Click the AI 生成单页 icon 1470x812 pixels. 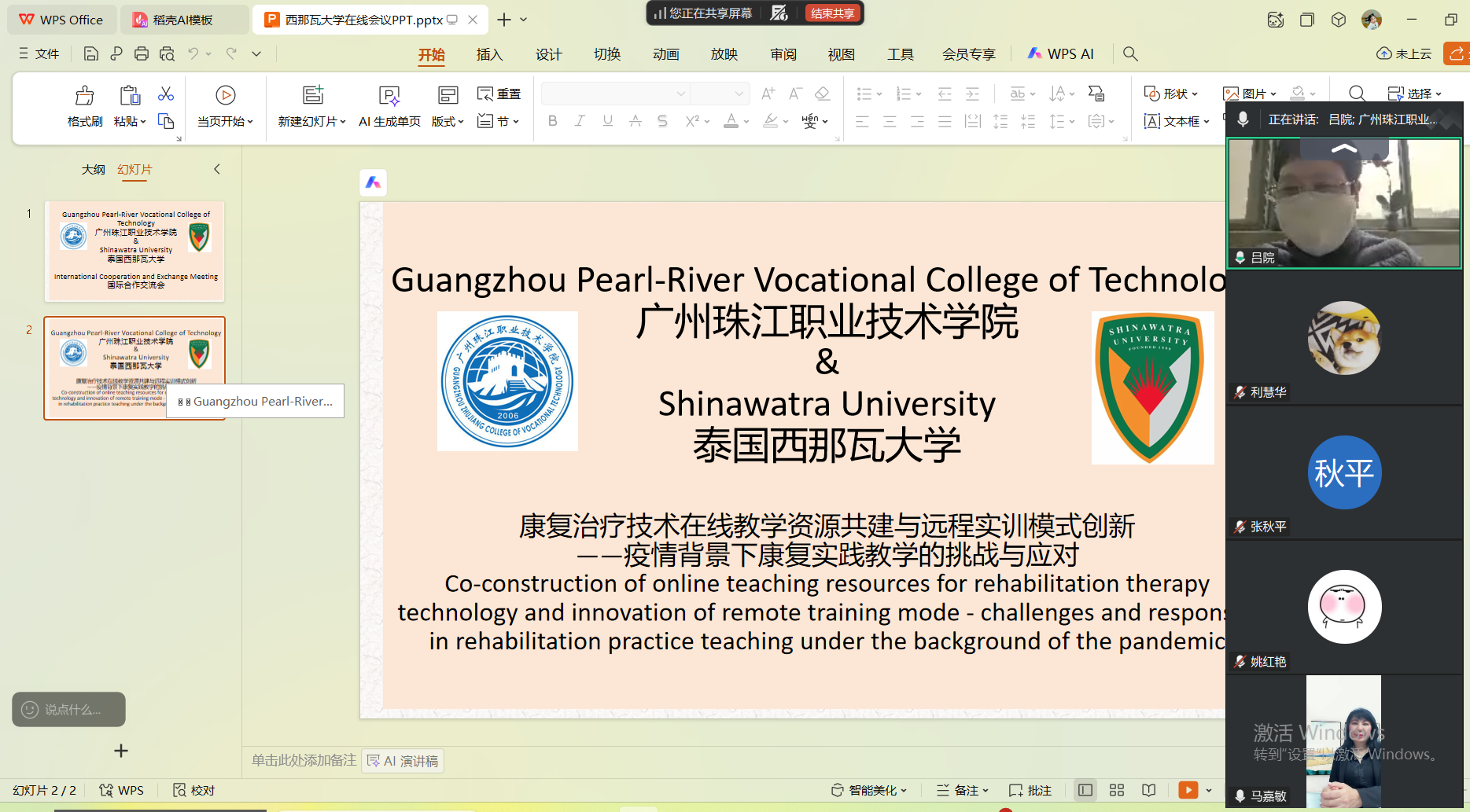[389, 96]
